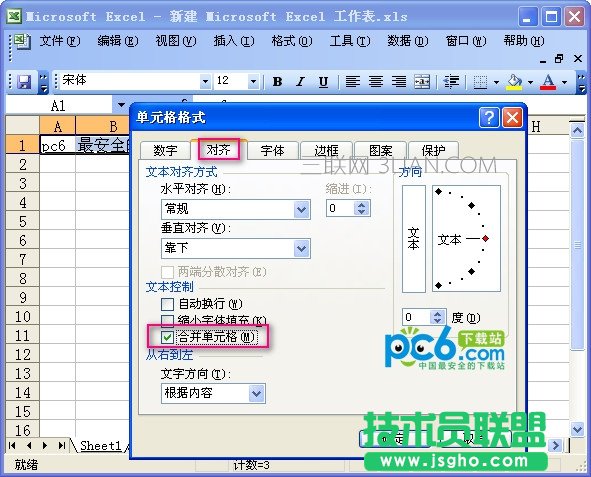Open the 编辑 menu
The image size is (591, 477).
coord(118,41)
